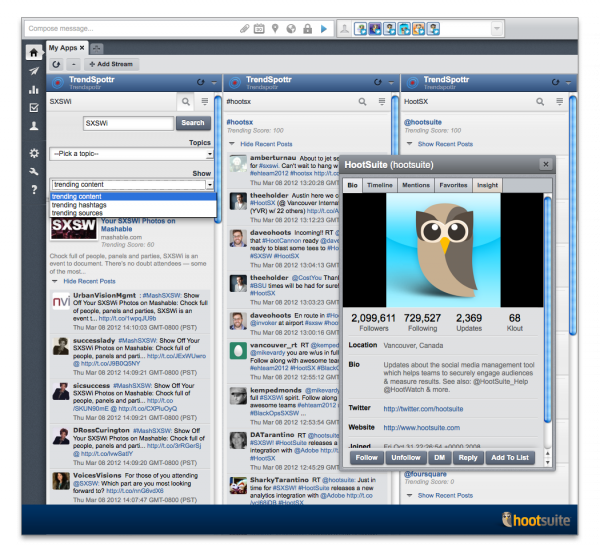
Task: Switch to the Timeline tab
Action: [380, 185]
